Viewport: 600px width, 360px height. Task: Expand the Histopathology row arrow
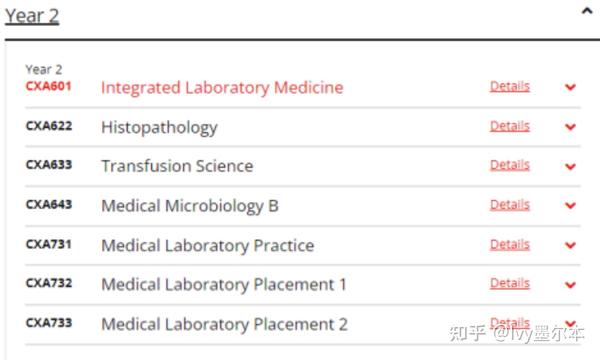click(570, 127)
